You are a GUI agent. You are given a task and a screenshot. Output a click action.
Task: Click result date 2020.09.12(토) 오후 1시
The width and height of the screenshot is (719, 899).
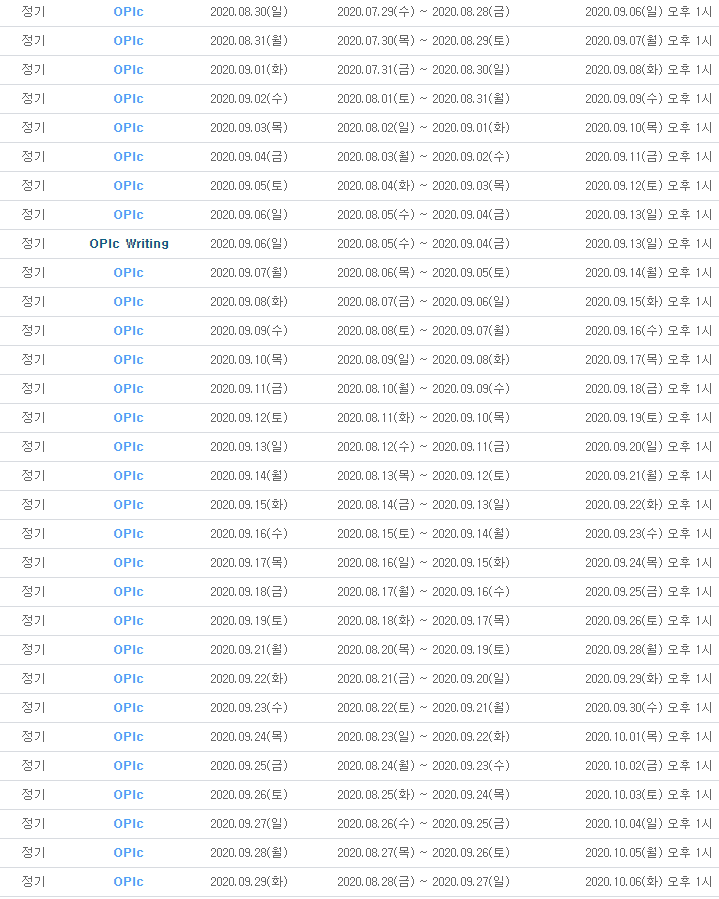pyautogui.click(x=648, y=186)
